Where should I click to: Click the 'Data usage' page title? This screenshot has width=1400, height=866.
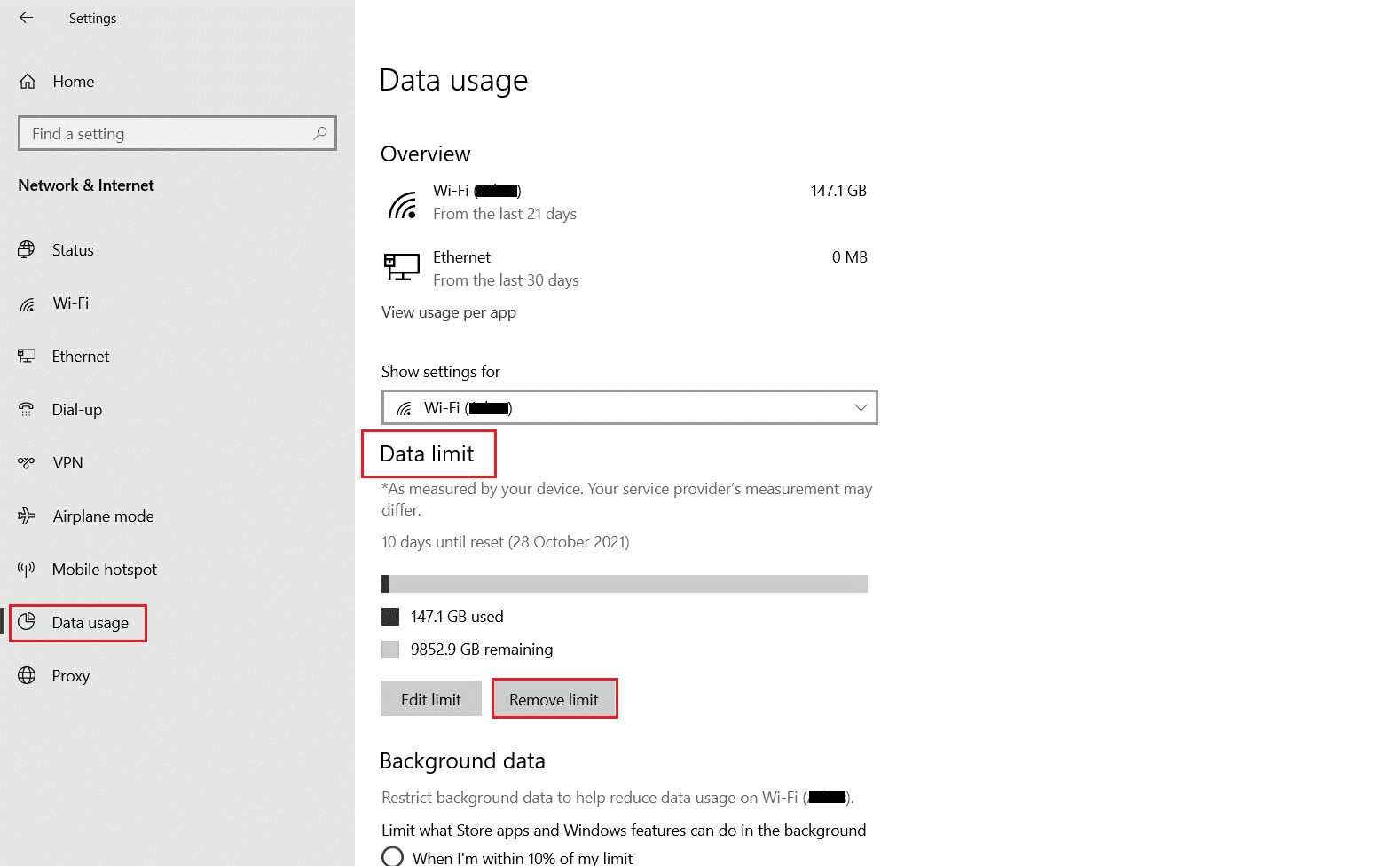tap(453, 81)
